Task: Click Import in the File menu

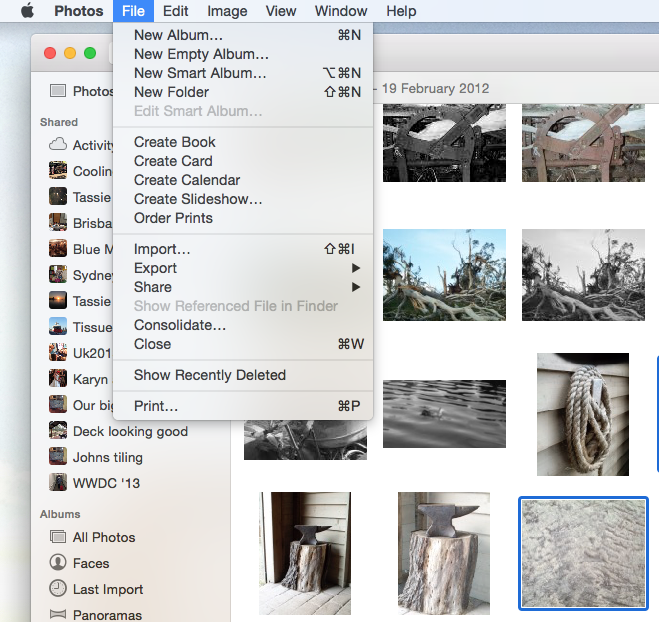Action: pyautogui.click(x=162, y=249)
